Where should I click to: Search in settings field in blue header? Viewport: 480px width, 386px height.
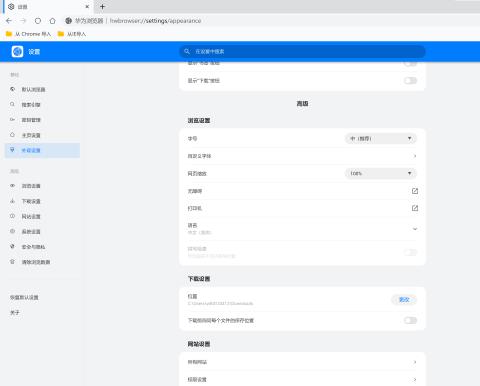coord(302,51)
